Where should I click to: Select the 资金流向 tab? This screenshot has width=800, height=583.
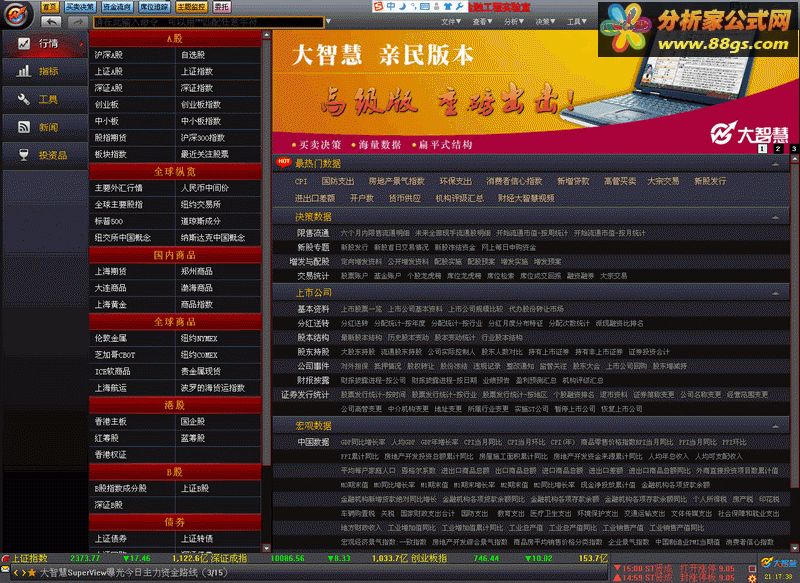(x=117, y=7)
